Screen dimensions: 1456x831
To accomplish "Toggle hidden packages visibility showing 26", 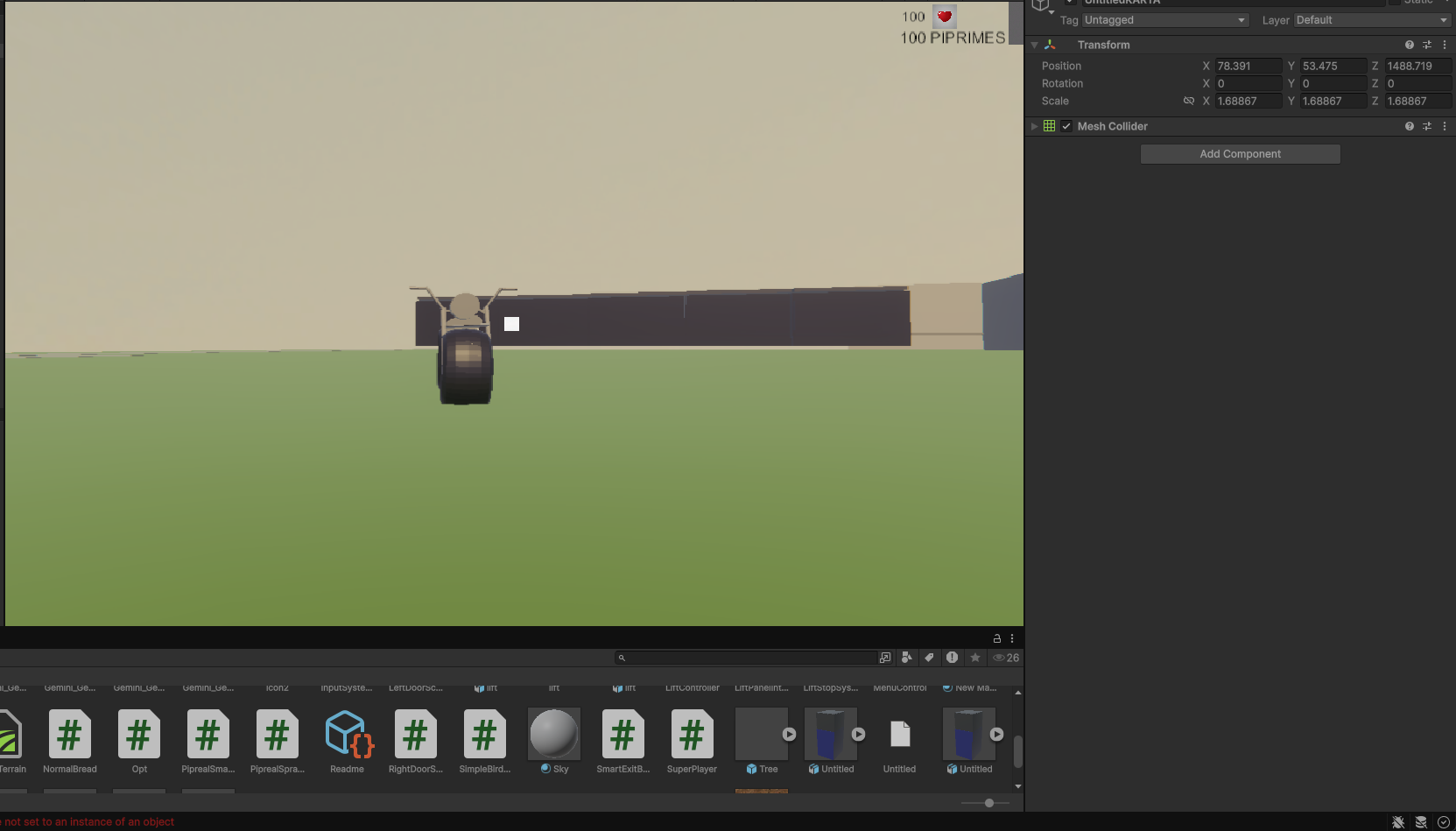I will click(x=1006, y=658).
